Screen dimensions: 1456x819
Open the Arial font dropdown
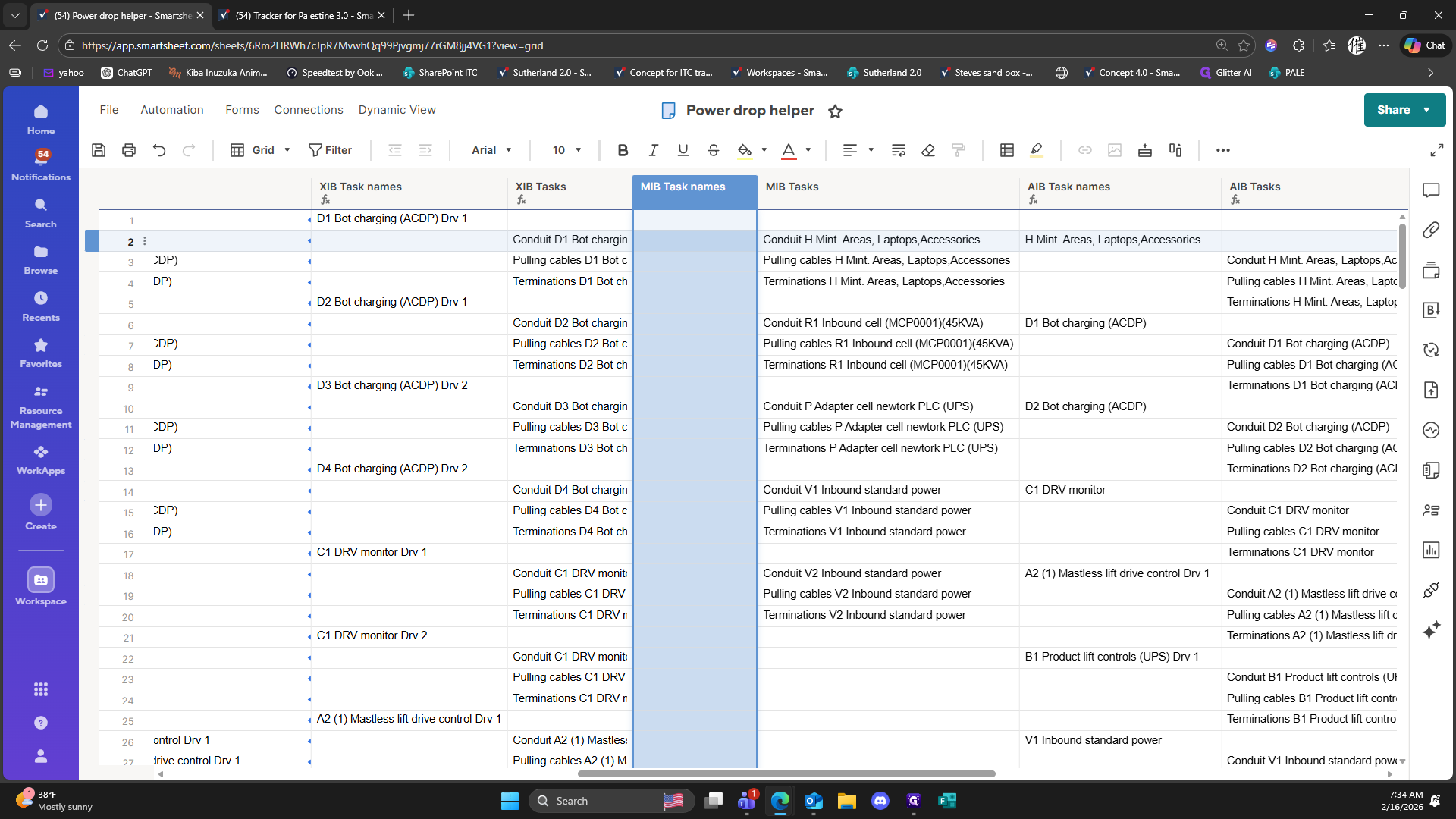point(491,150)
